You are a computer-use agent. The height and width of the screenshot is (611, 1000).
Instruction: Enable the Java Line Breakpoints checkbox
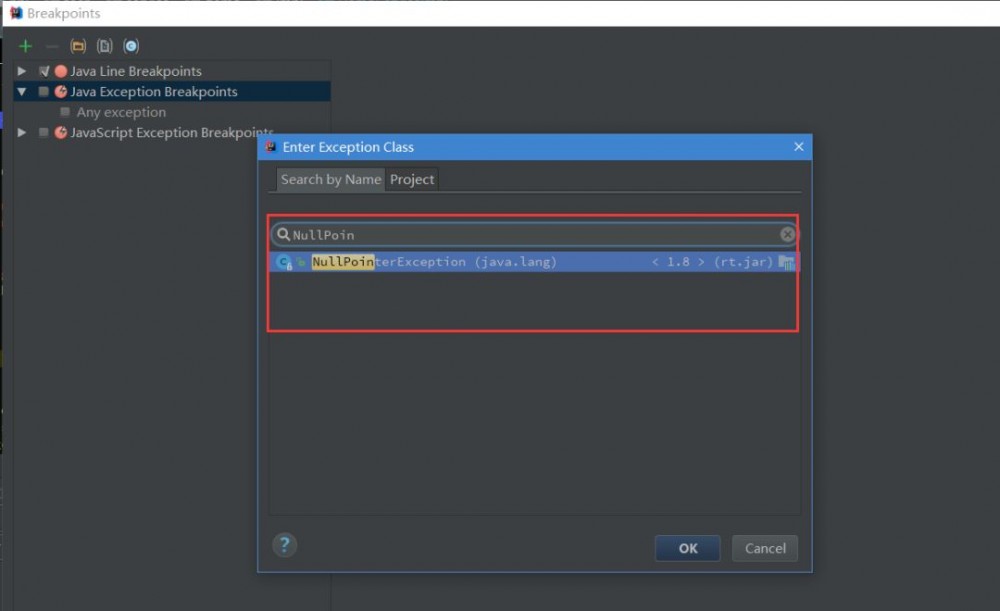coord(44,71)
